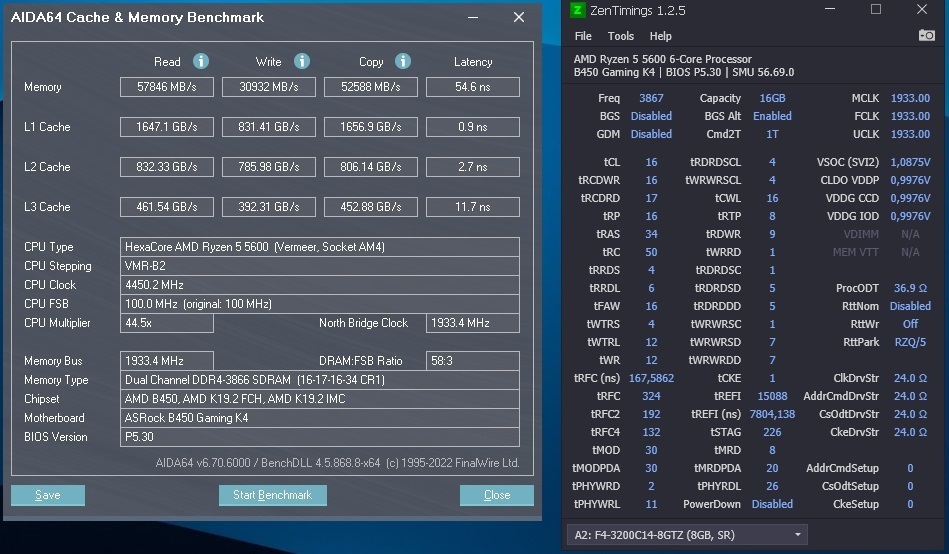Click Start Benchmark button
949x554 pixels.
pyautogui.click(x=272, y=495)
